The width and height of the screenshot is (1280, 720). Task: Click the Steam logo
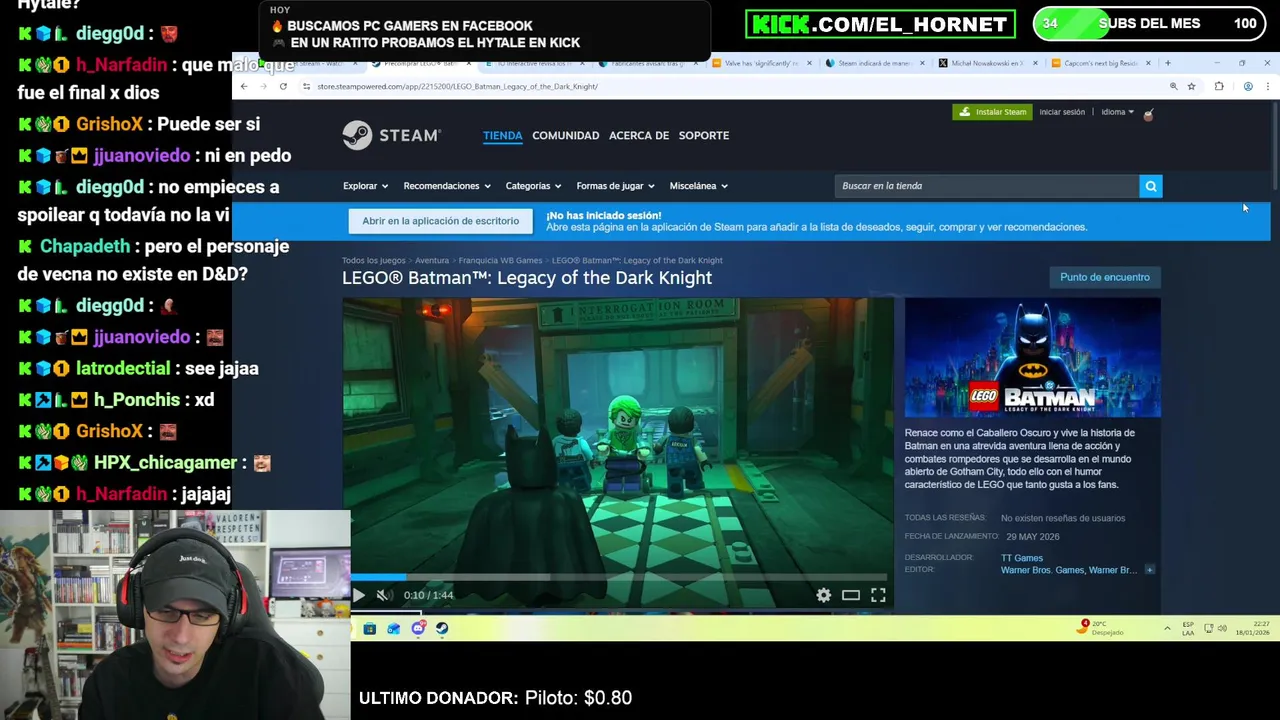(391, 135)
